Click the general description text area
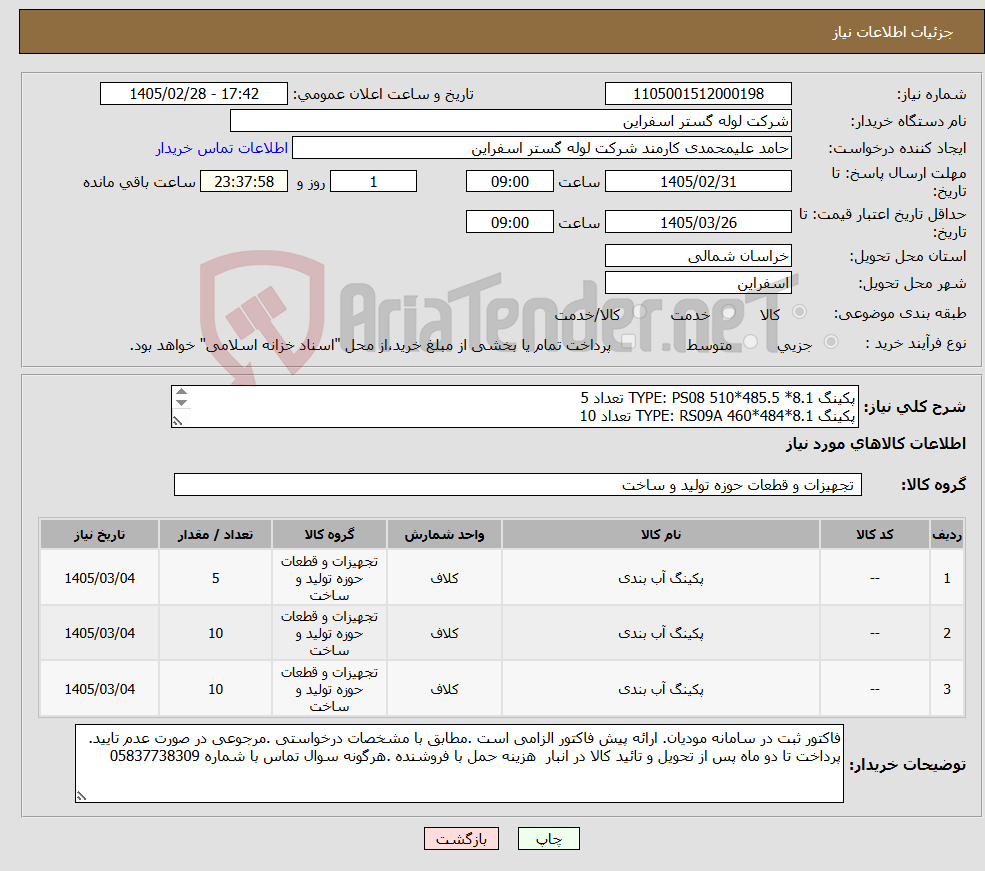Image resolution: width=985 pixels, height=871 pixels. tap(514, 406)
